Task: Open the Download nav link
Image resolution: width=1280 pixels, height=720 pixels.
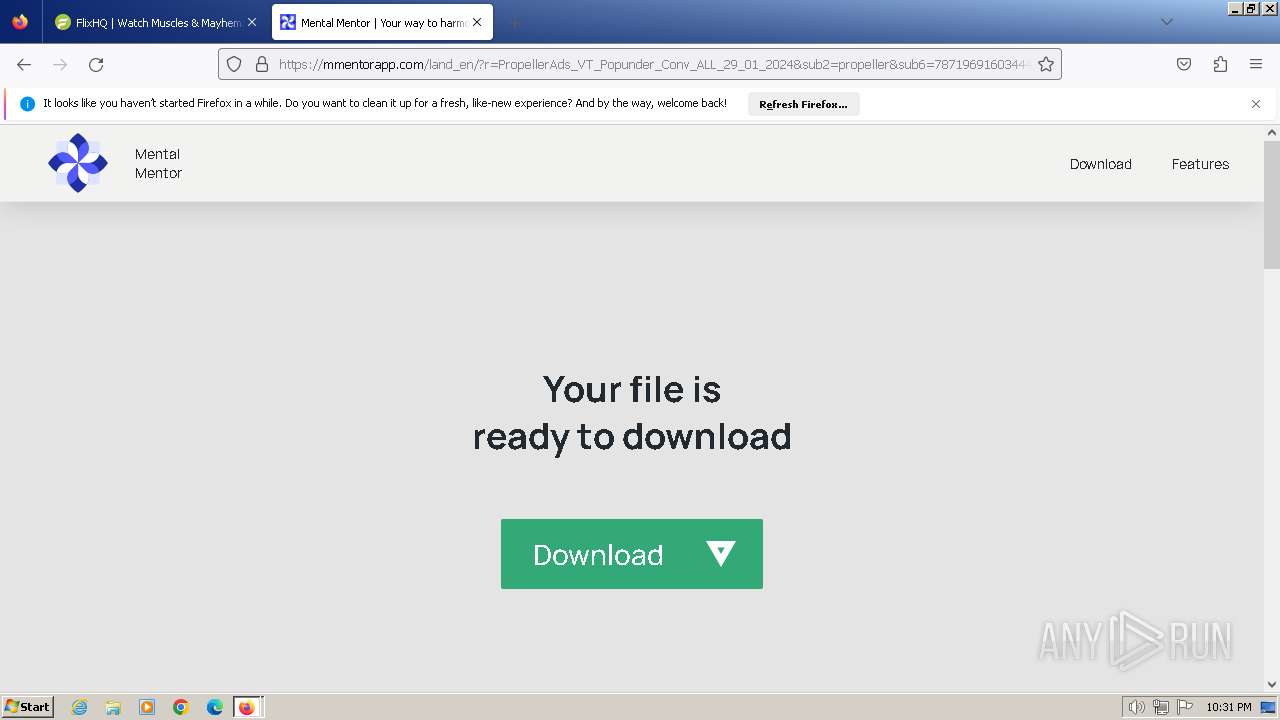Action: [1100, 164]
